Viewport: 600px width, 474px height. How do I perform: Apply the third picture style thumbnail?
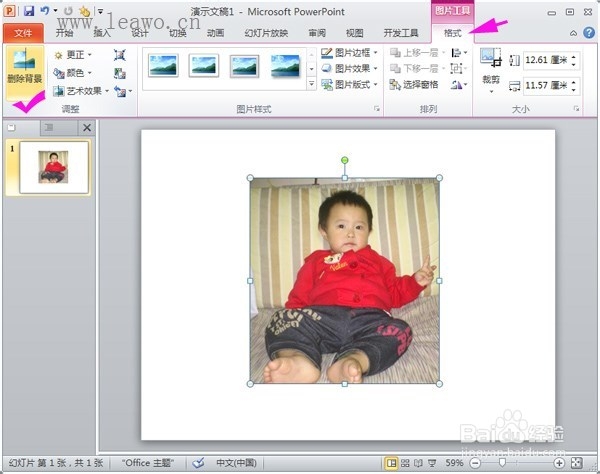tap(244, 65)
